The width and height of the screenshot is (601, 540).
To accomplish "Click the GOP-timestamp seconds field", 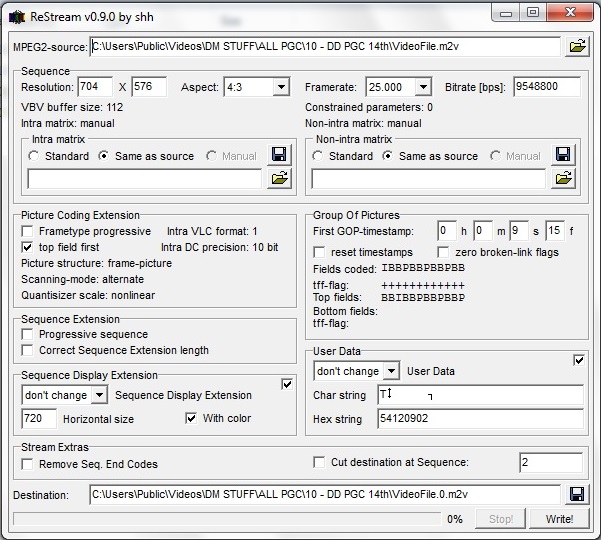I will (519, 231).
